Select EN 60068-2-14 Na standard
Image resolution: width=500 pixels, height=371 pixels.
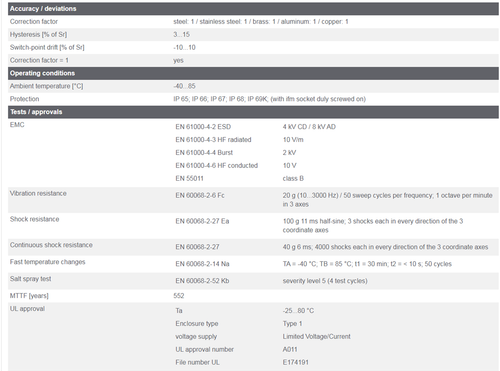(202, 264)
